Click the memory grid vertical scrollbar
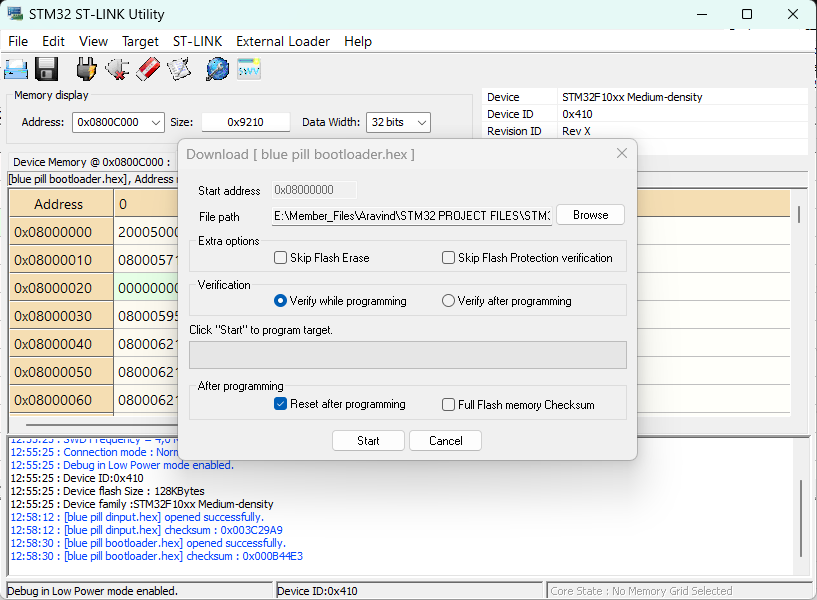817x600 pixels. point(799,215)
